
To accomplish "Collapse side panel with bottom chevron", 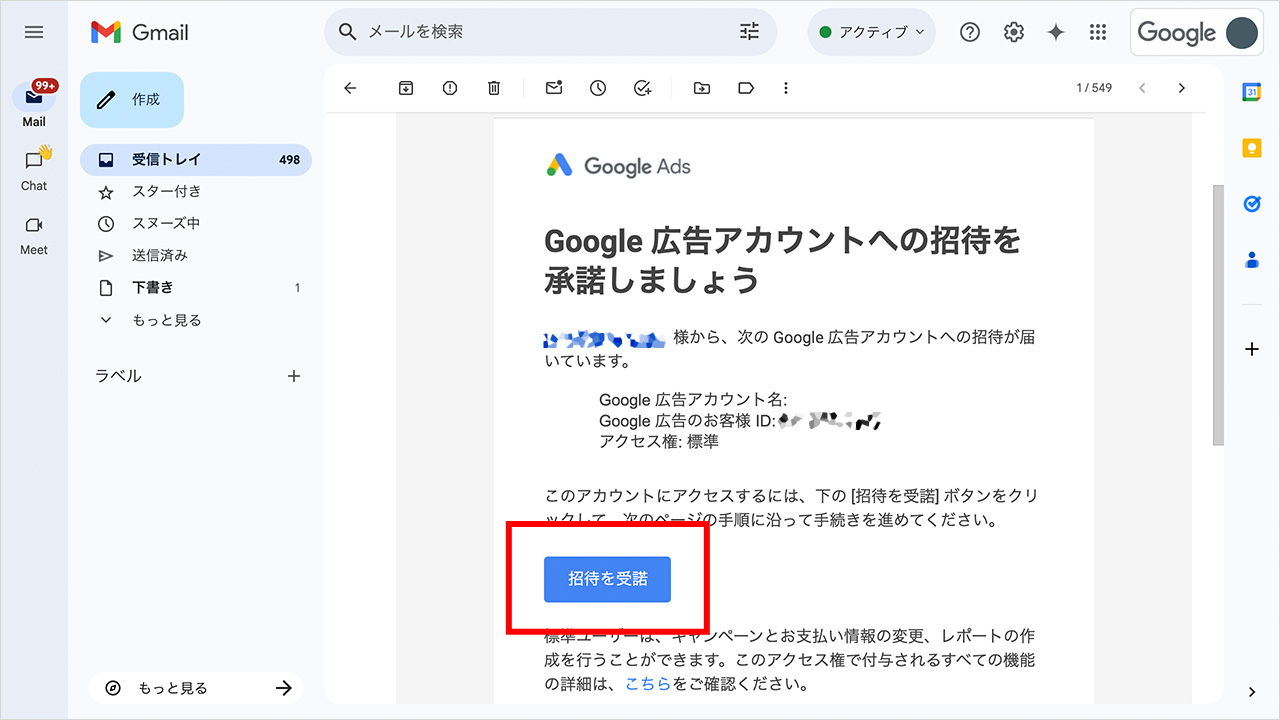I will coord(1252,692).
